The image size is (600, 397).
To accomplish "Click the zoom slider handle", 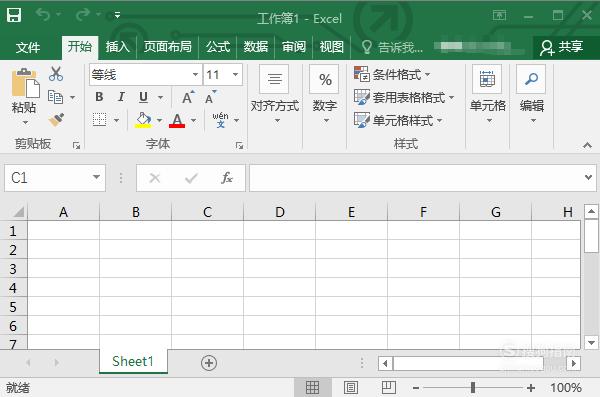I will click(x=473, y=387).
